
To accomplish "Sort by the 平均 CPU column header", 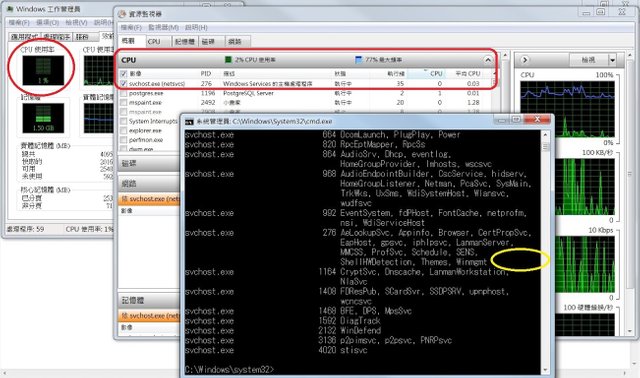I will [468, 73].
